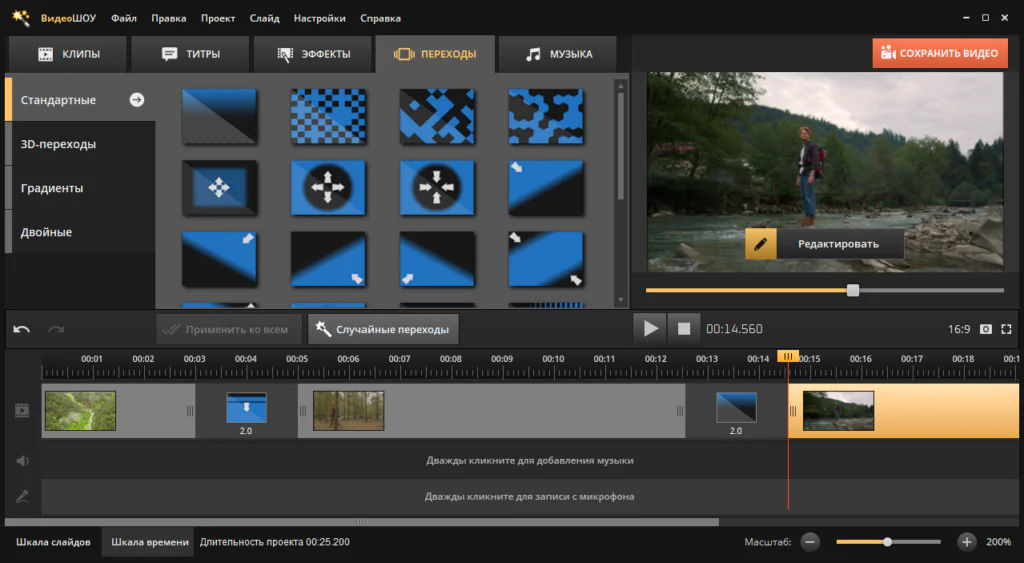Open the Эффекты tab
This screenshot has width=1024, height=563.
click(313, 54)
